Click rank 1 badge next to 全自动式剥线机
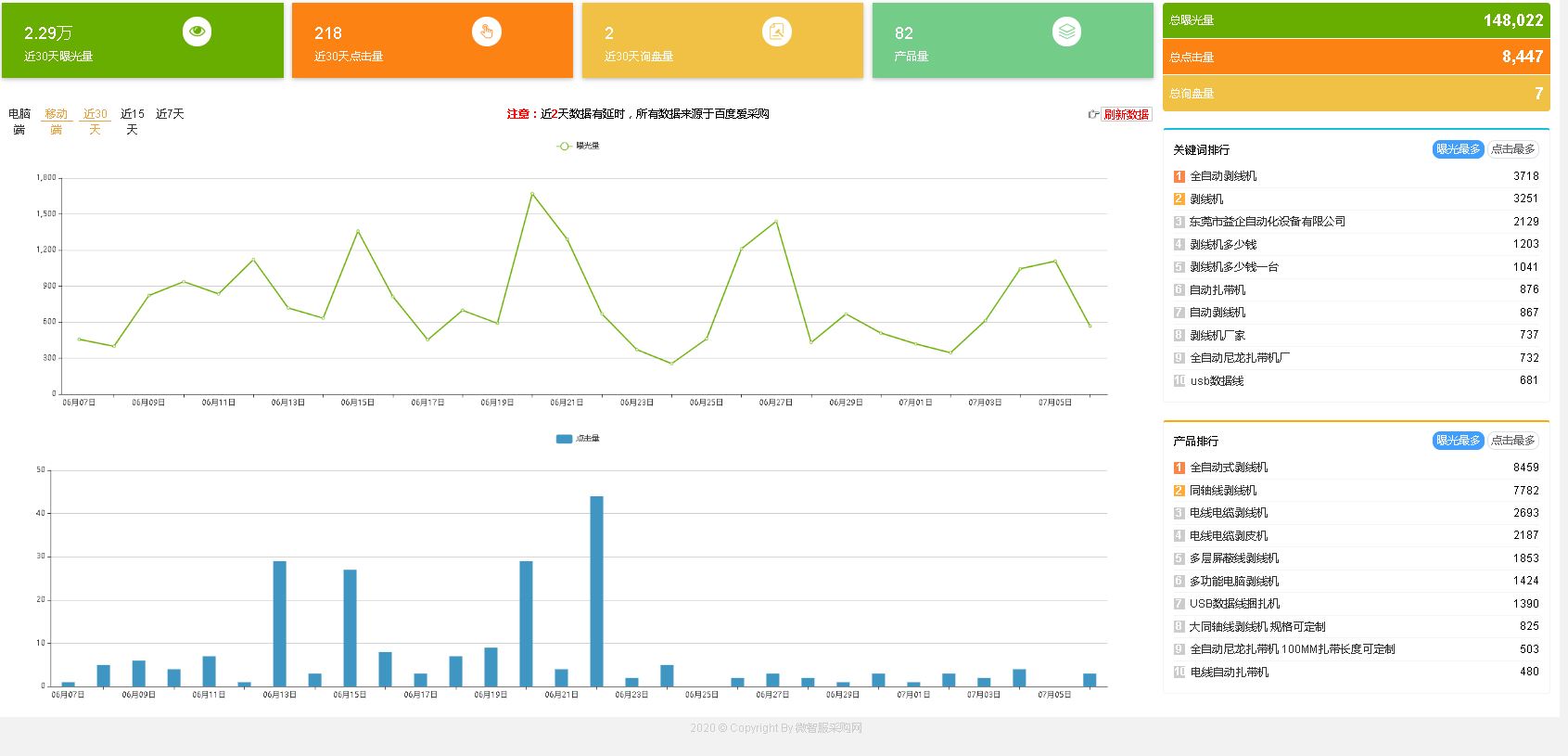 pos(1179,468)
